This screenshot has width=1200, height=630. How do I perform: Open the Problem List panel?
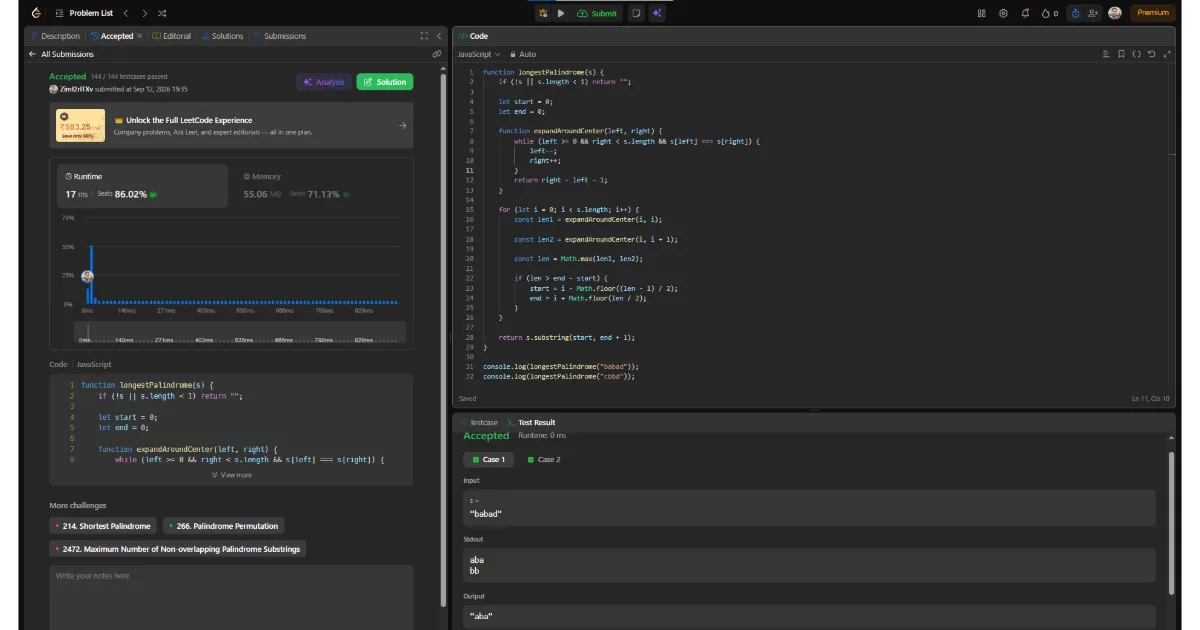(83, 13)
